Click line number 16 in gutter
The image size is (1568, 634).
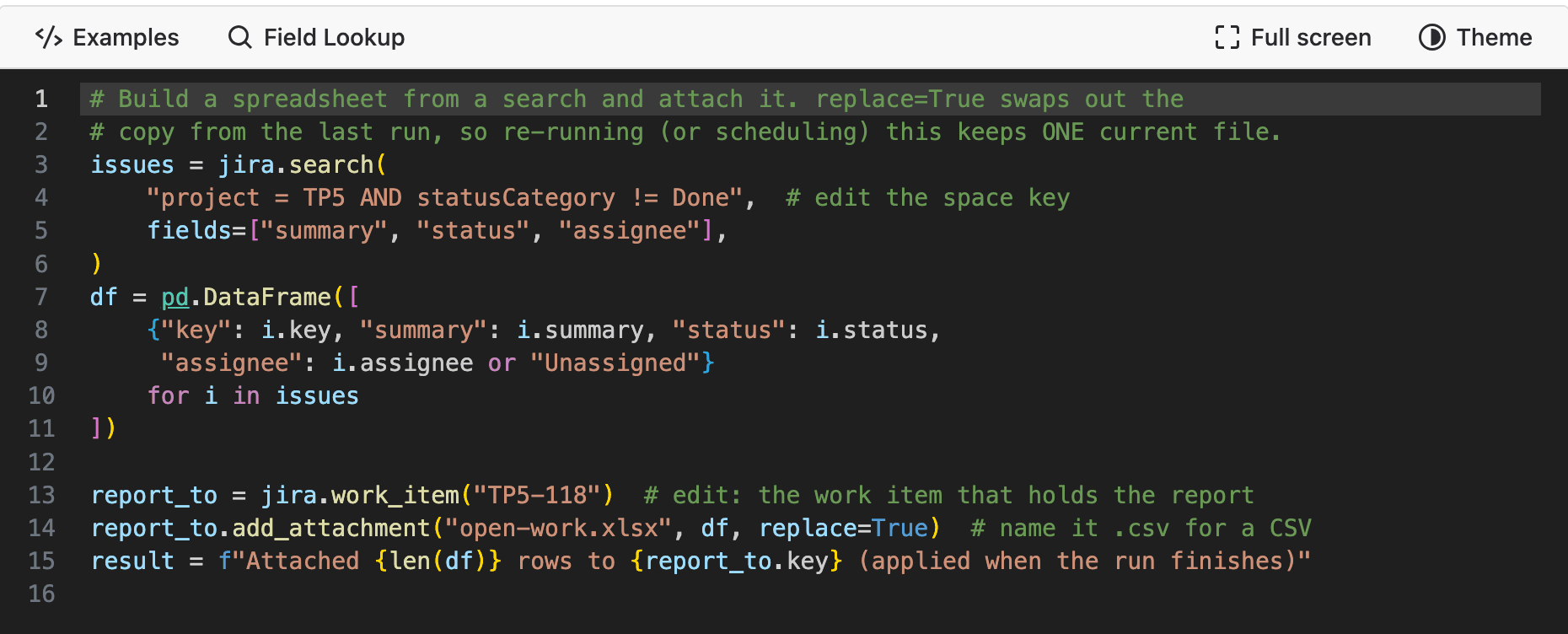pos(41,594)
